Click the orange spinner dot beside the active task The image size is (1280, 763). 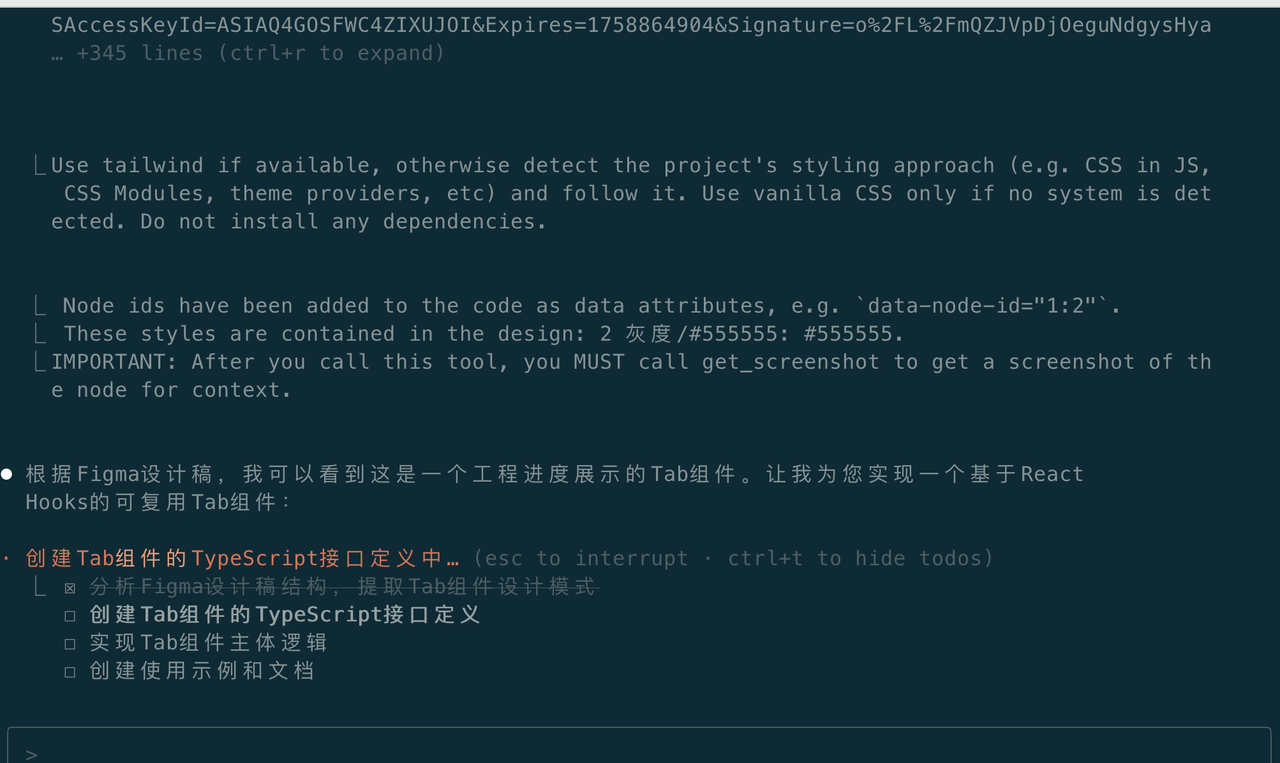coord(6,558)
